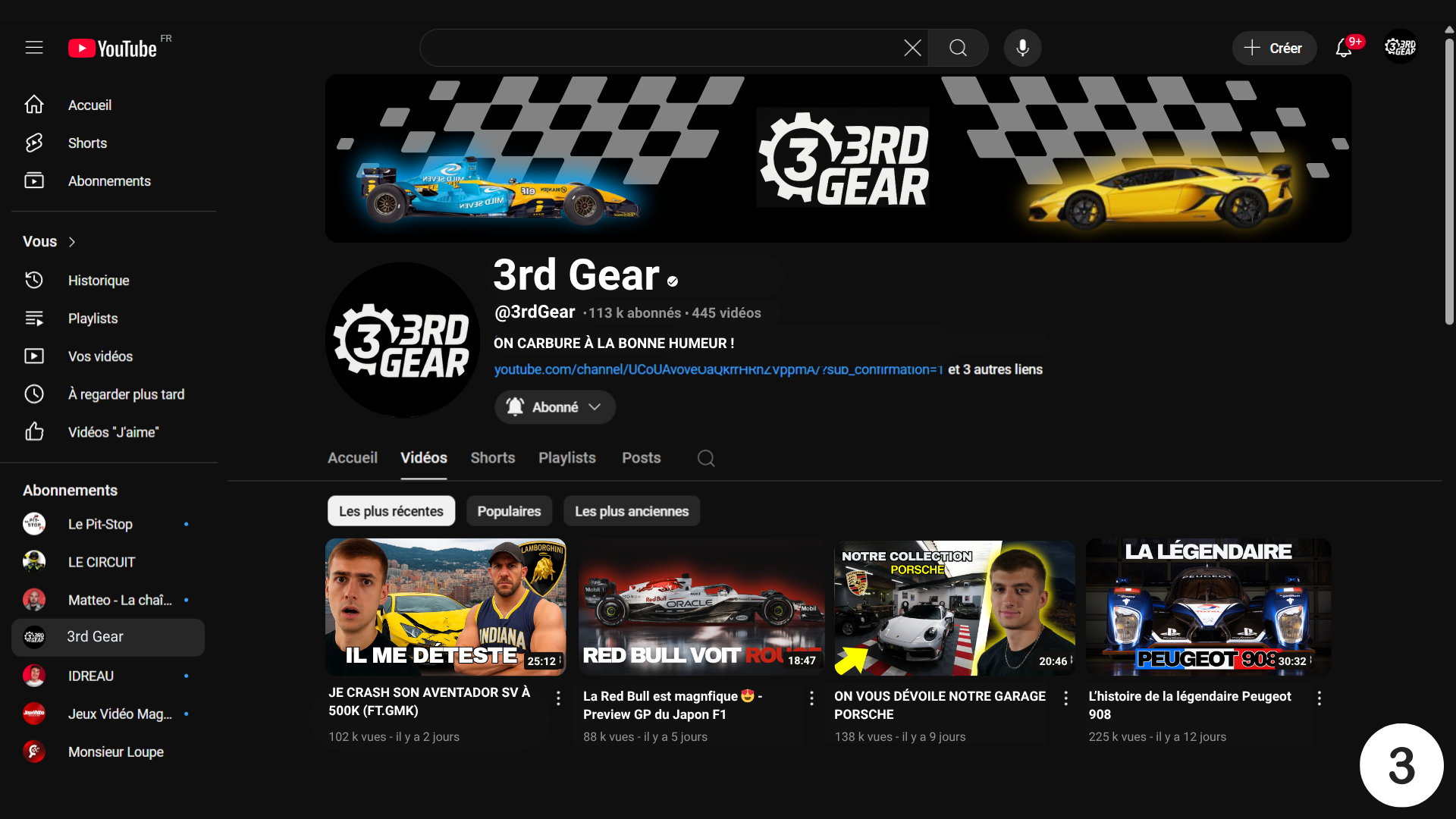This screenshot has height=819, width=1456.
Task: Open Historique clock icon
Action: (x=34, y=280)
